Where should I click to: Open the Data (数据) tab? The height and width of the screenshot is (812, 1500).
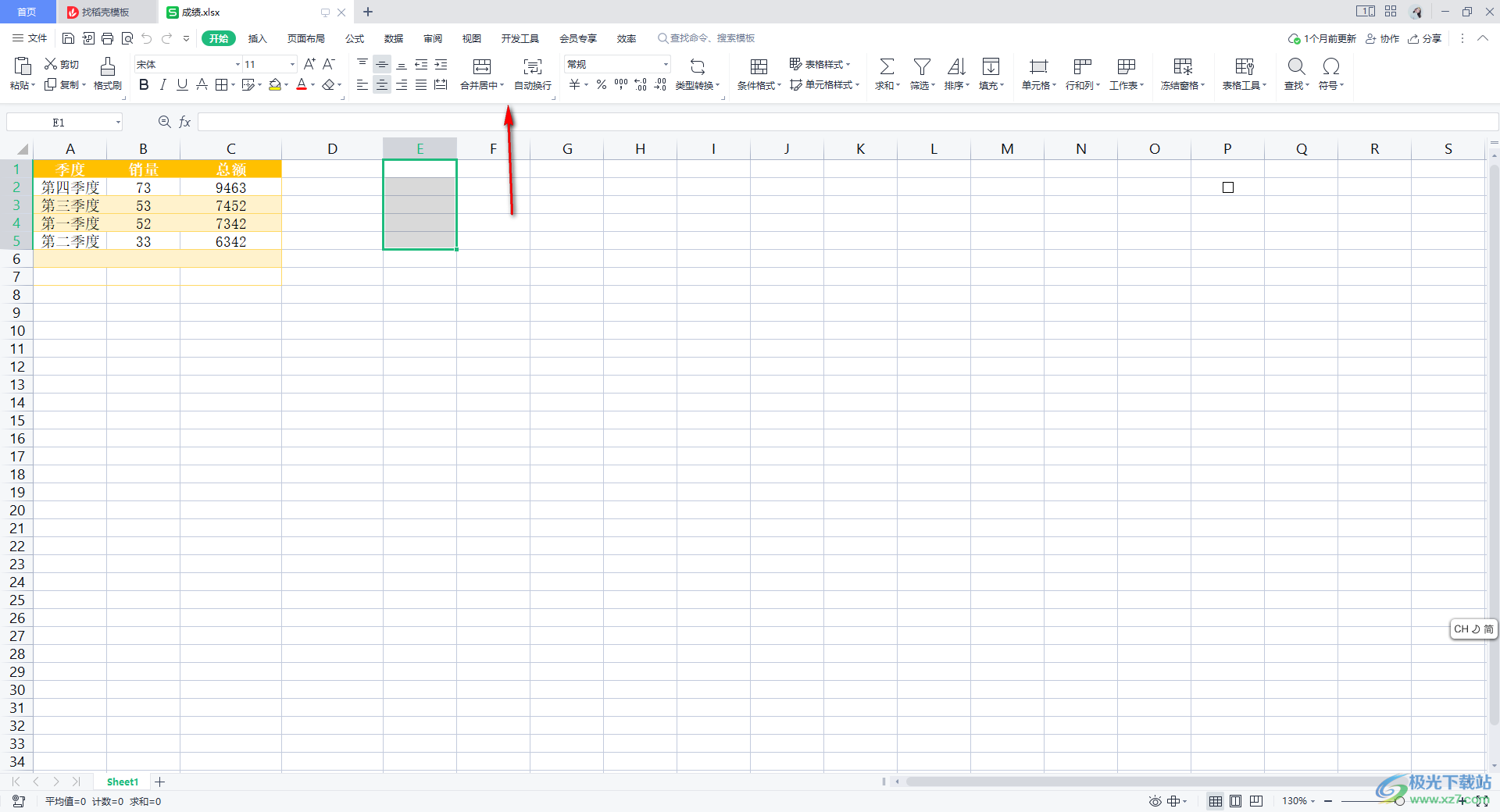[394, 38]
